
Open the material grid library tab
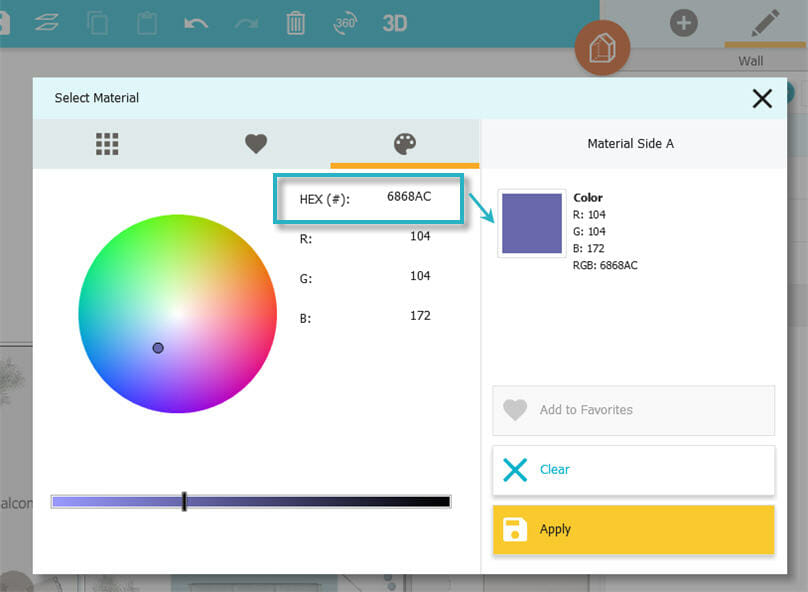click(x=107, y=144)
